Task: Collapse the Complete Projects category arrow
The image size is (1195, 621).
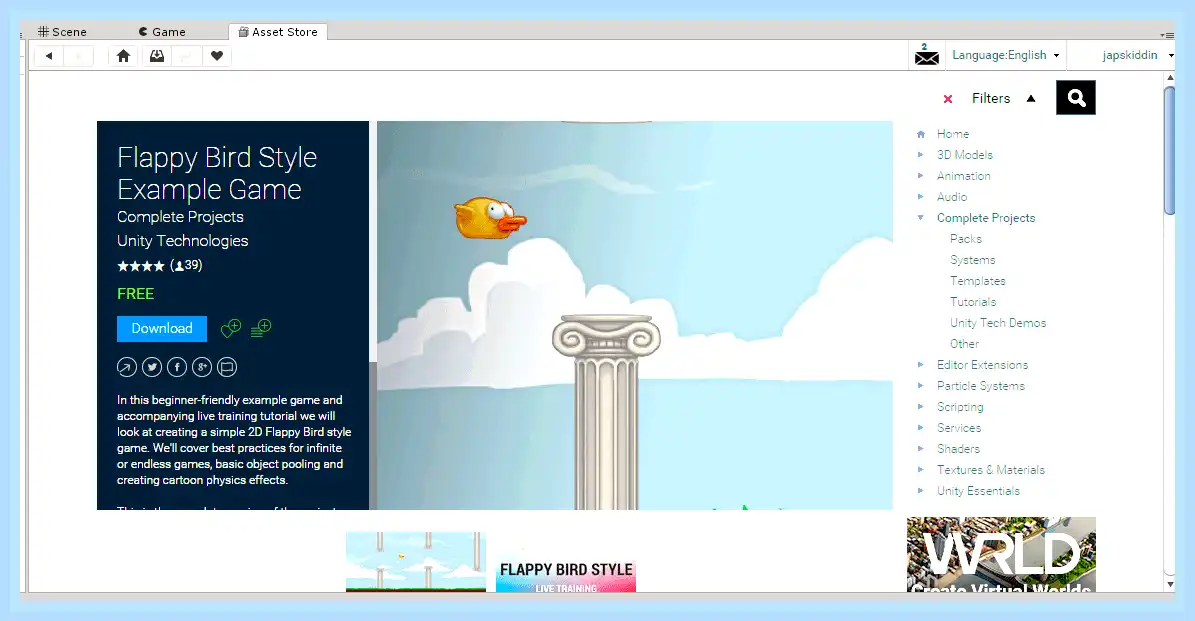Action: pyautogui.click(x=921, y=218)
